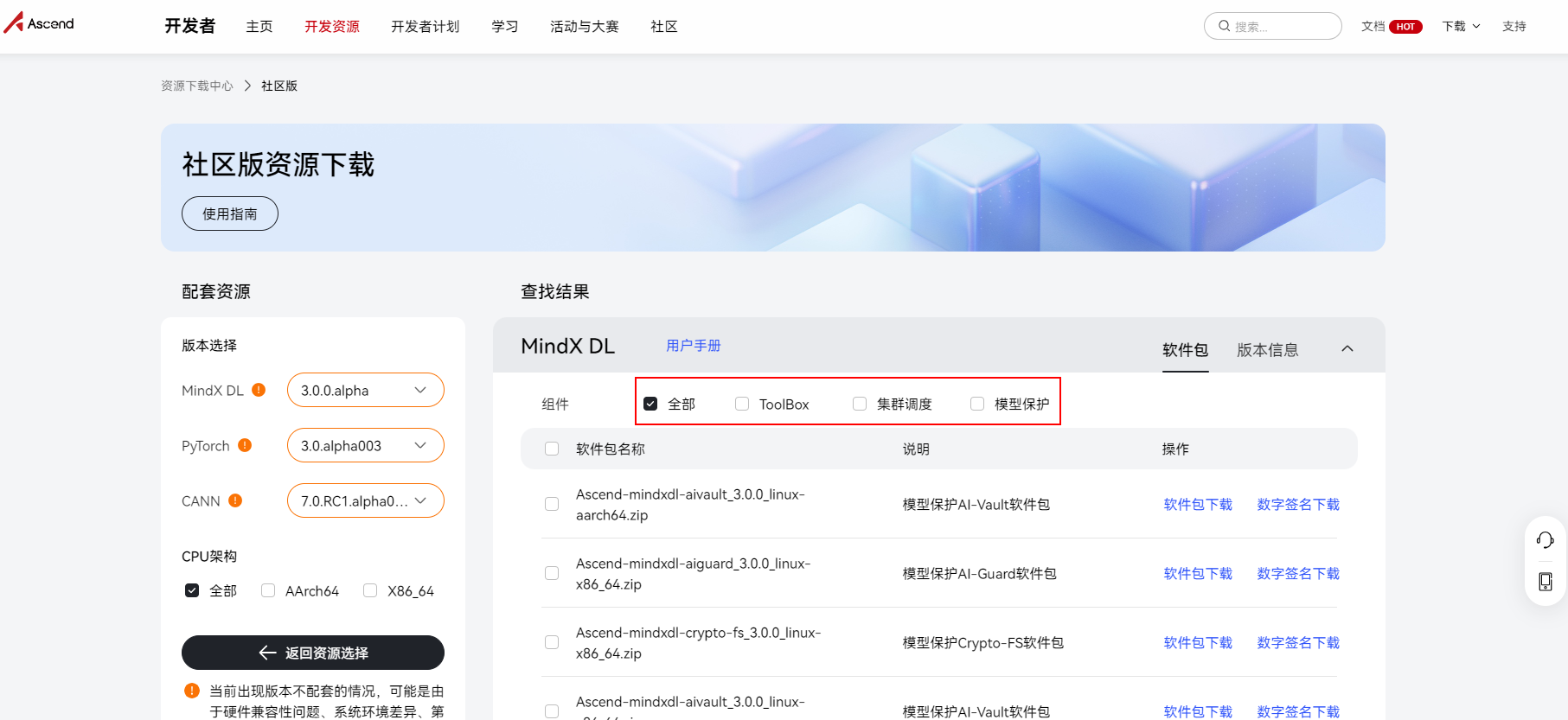Viewport: 1568px width, 720px height.
Task: Enable the ToolBox component checkbox
Action: pos(742,404)
